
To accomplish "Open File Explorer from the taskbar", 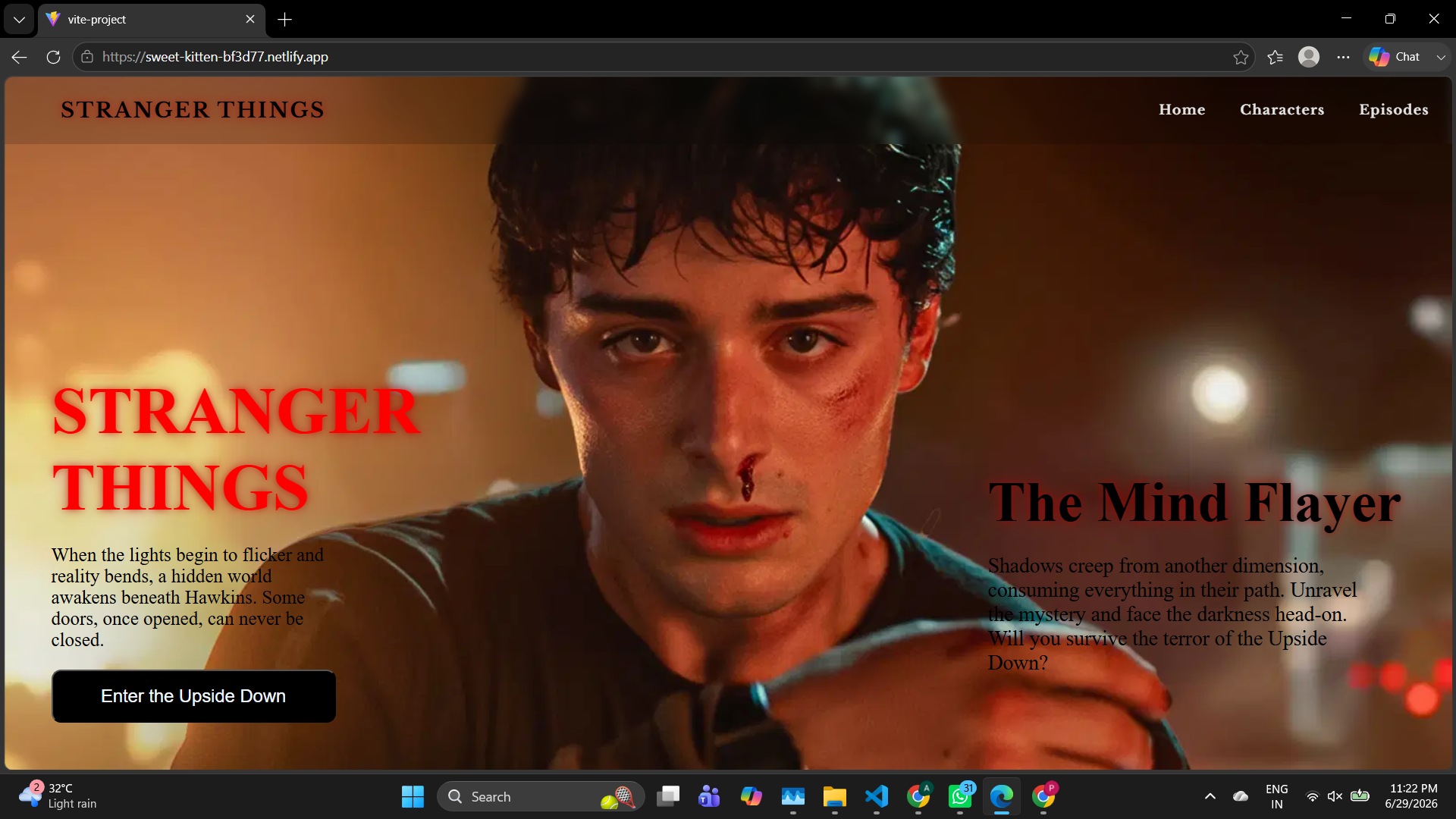I will (x=834, y=797).
